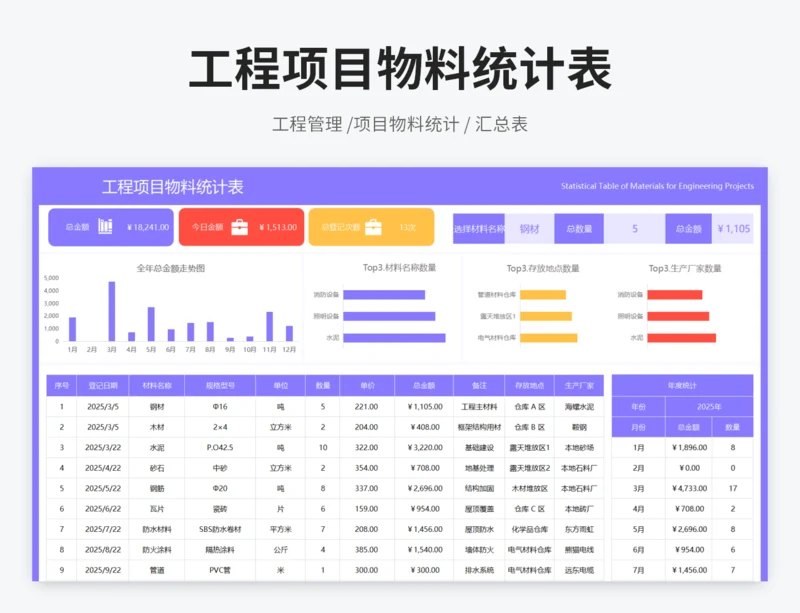The image size is (800, 613).
Task: Click the 5月 bar in the yearly trend chart
Action: [x=151, y=324]
